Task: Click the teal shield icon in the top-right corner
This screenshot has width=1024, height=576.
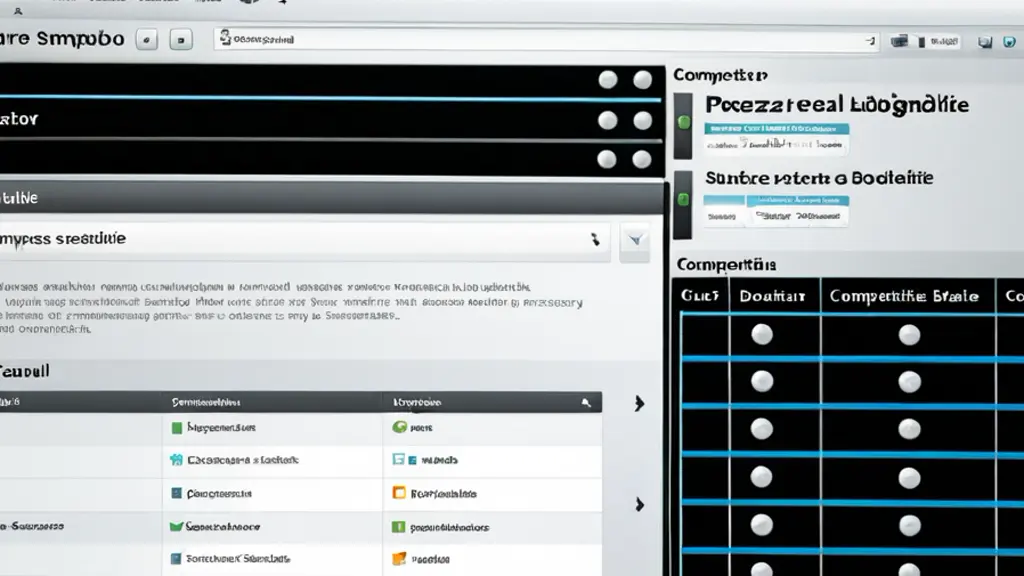Action: (x=1010, y=42)
